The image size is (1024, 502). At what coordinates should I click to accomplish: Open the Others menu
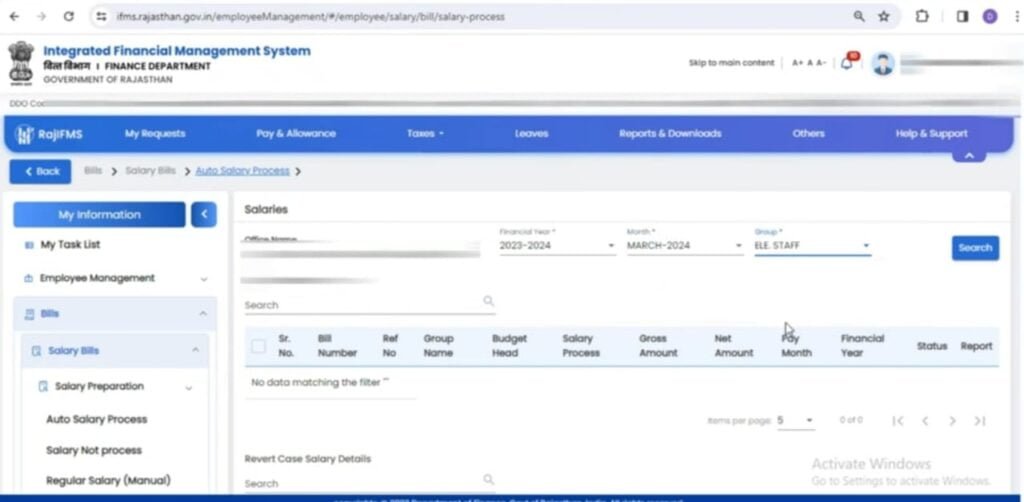point(808,134)
